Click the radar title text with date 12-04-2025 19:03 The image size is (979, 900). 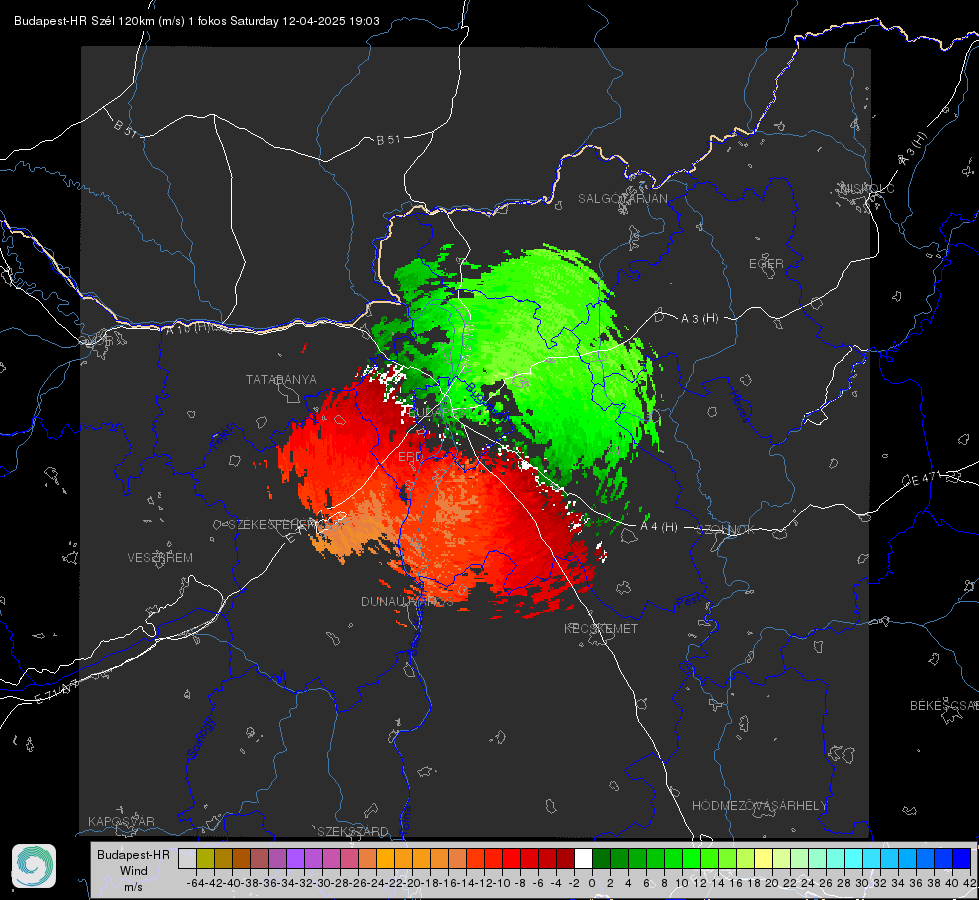197,21
